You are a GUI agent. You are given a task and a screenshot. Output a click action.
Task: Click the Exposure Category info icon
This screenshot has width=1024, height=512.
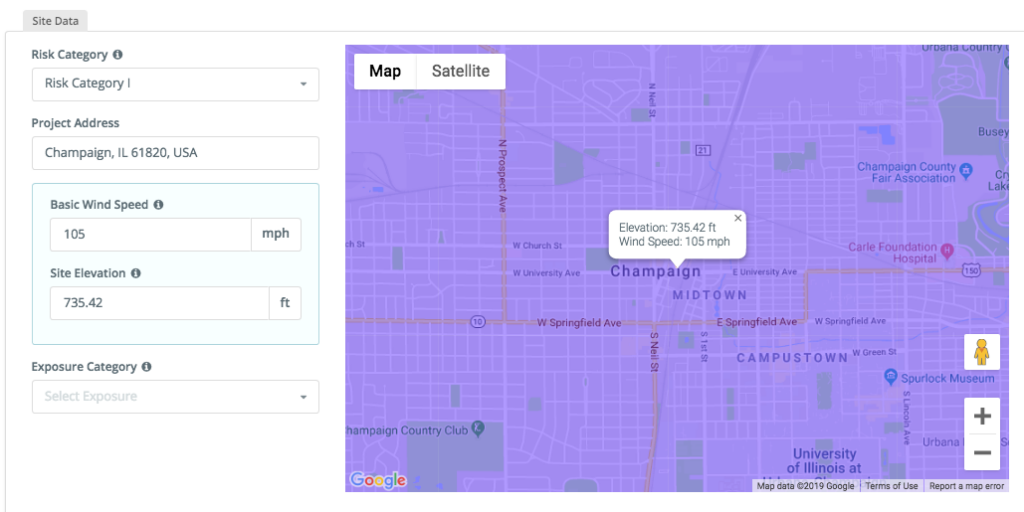pos(147,367)
